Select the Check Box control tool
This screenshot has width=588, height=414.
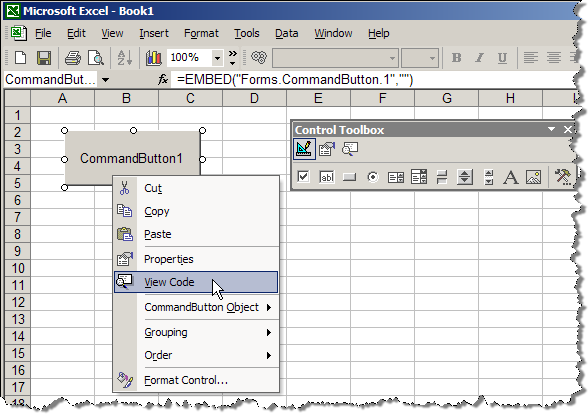[303, 177]
